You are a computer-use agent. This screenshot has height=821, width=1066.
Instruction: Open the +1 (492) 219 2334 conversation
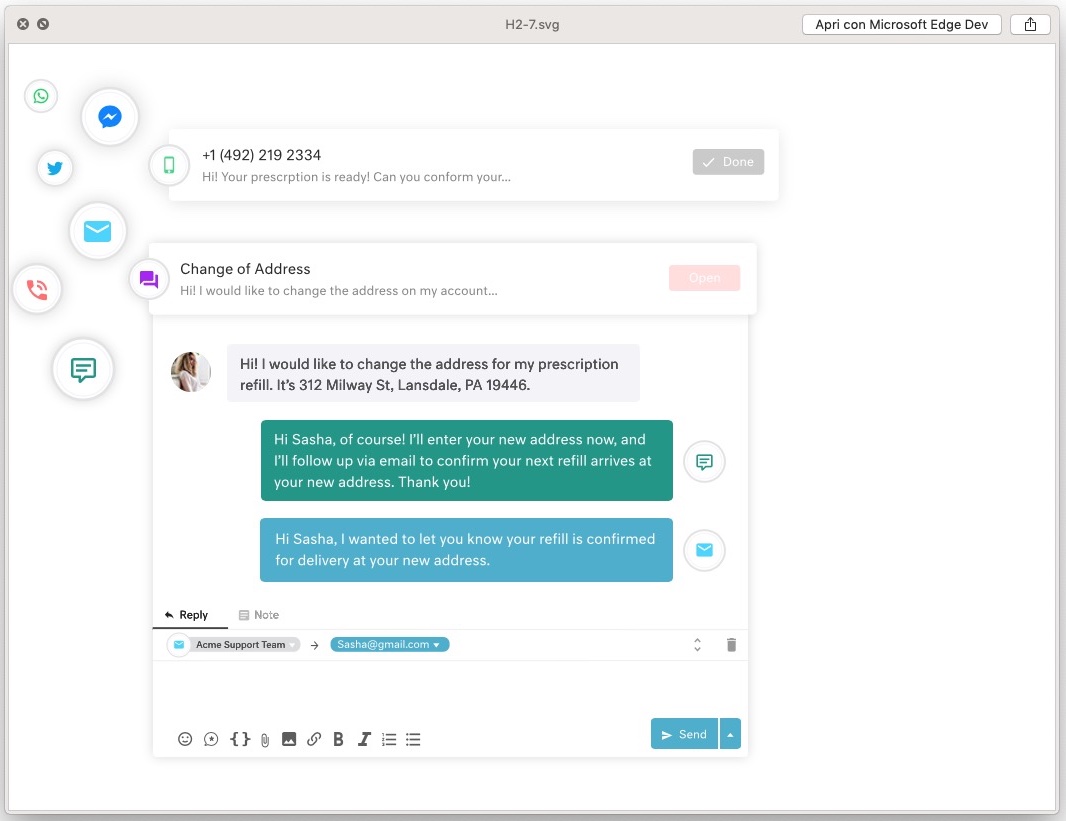(x=261, y=155)
